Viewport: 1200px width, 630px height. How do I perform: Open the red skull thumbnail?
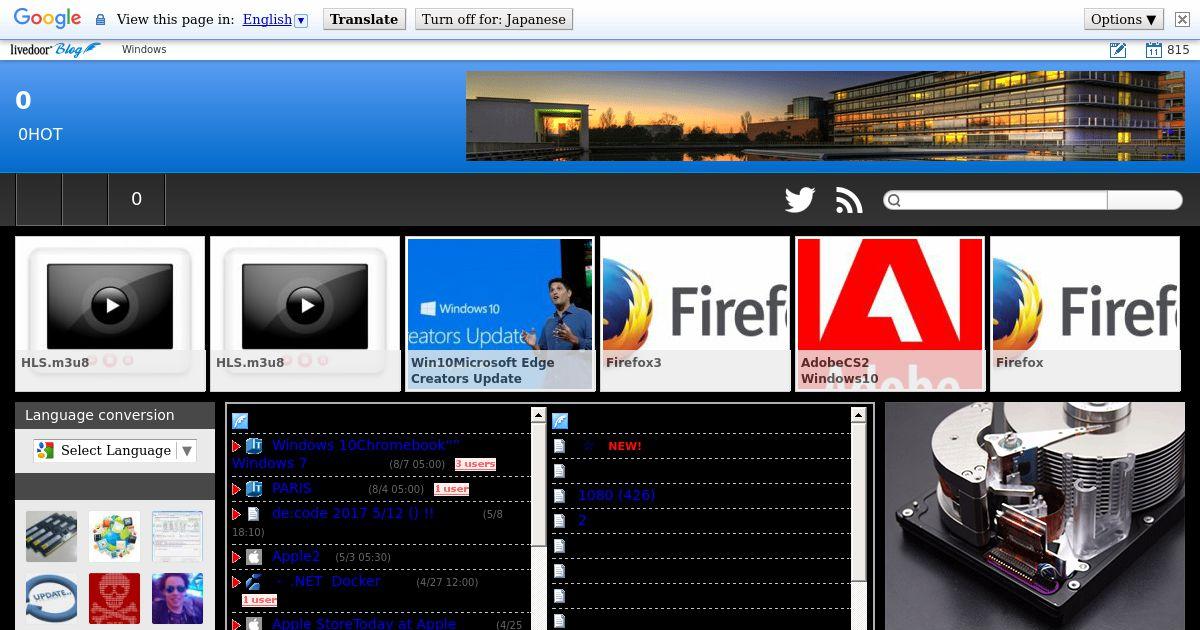tap(114, 599)
